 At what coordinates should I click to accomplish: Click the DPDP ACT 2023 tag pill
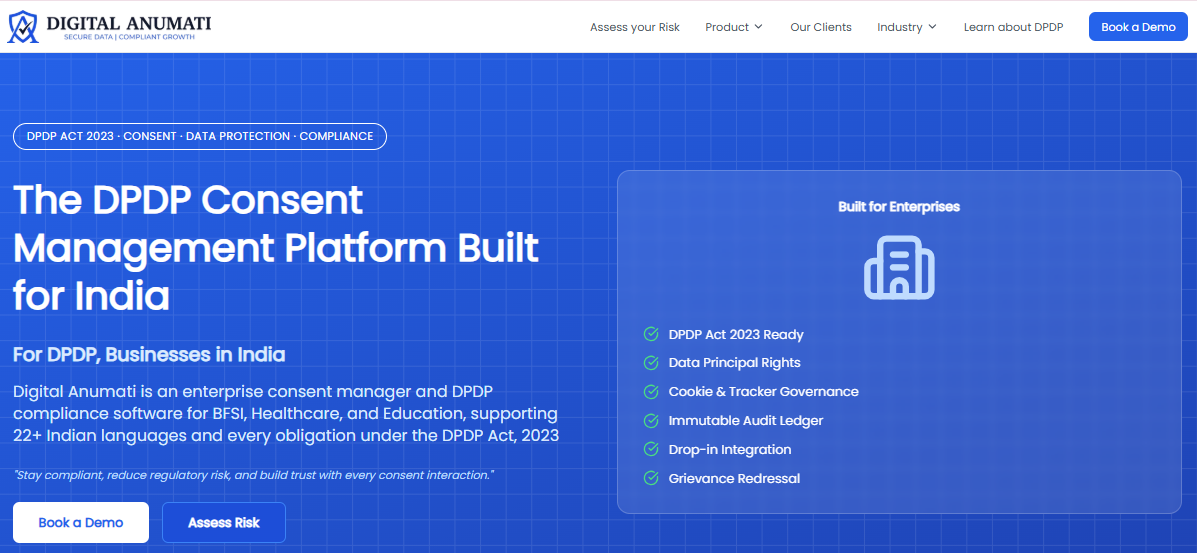point(200,137)
